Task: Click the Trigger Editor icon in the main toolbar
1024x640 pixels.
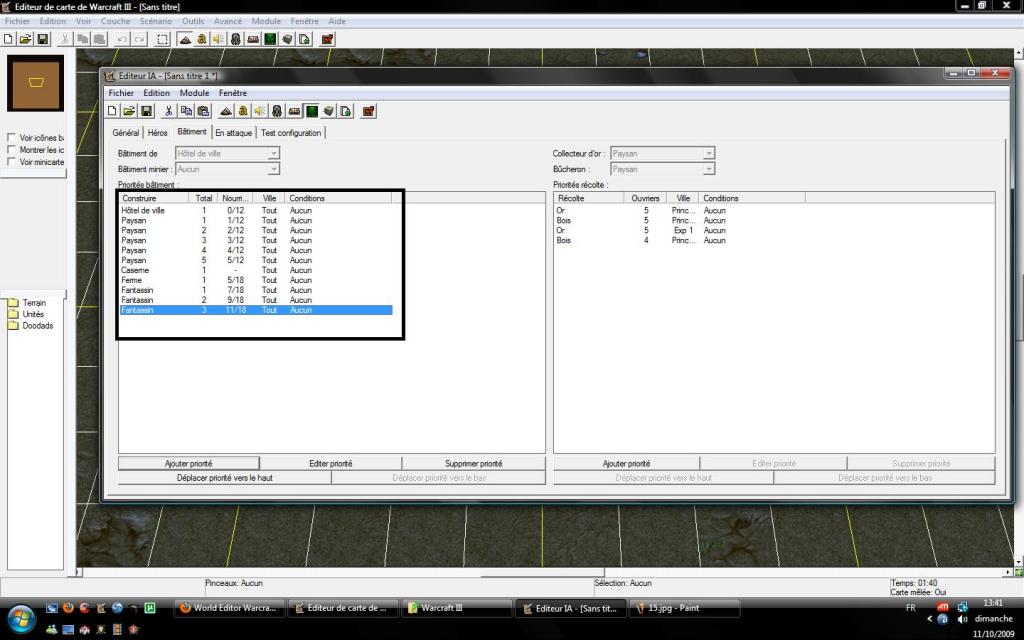Action: (202, 39)
